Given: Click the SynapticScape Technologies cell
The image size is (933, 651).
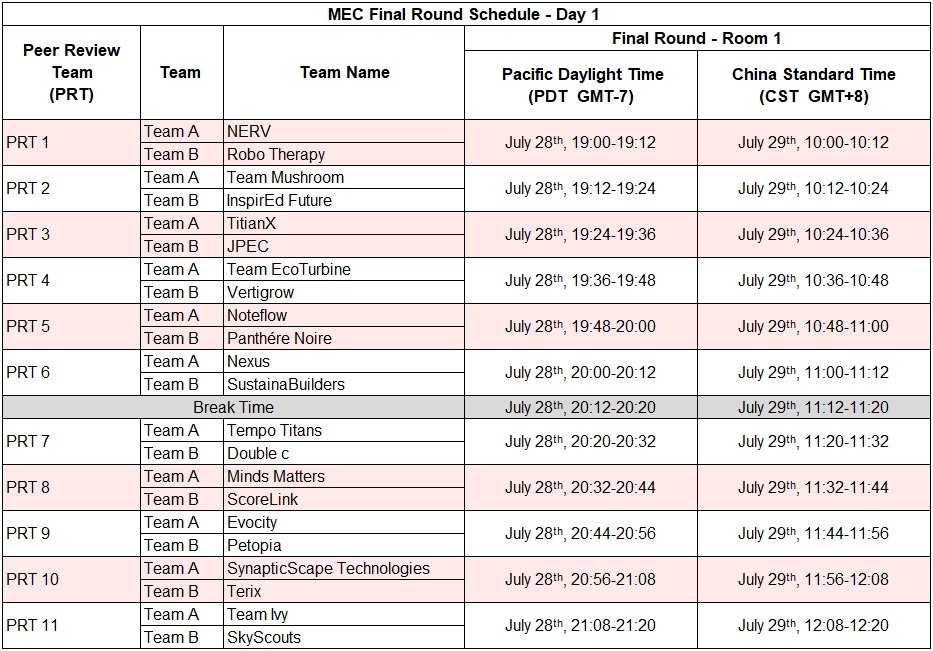Looking at the screenshot, I should point(328,568).
